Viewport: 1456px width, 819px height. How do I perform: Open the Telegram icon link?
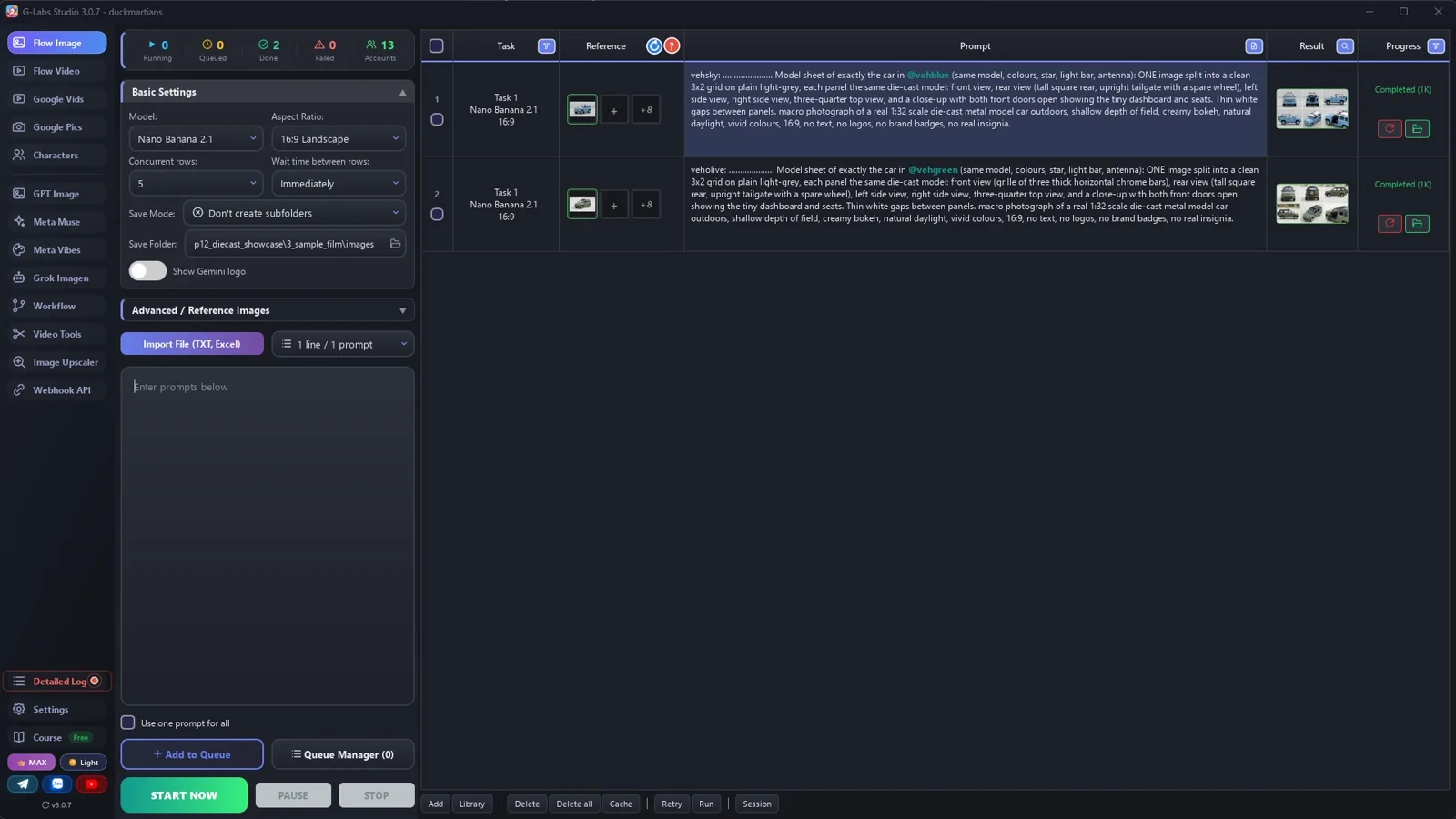point(23,784)
